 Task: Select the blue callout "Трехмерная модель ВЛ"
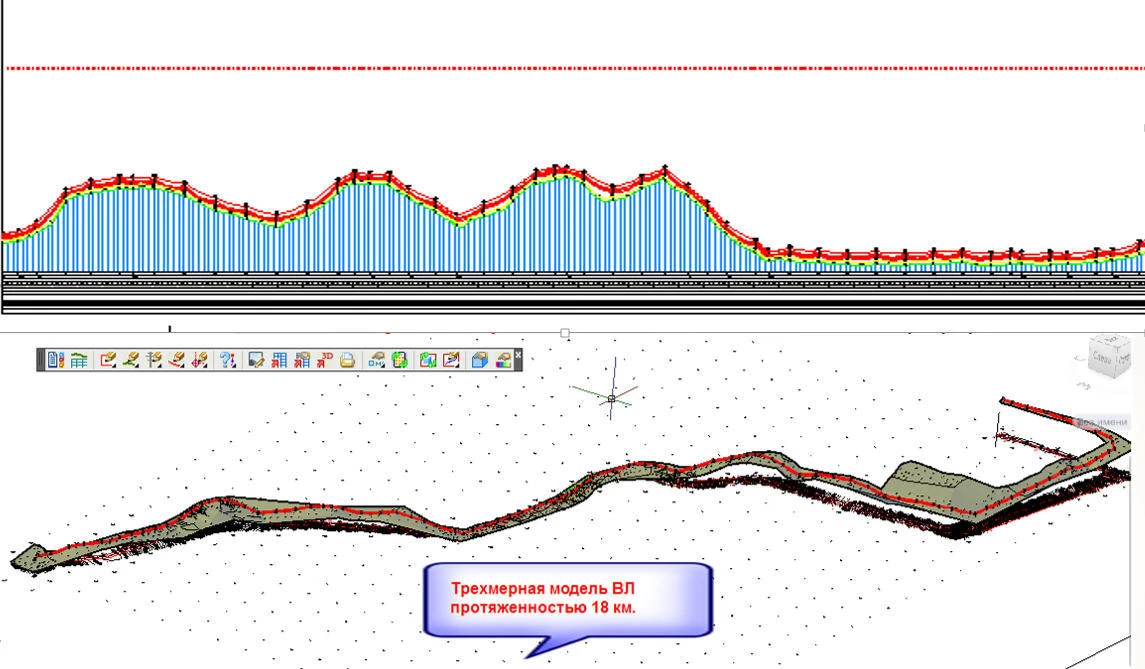568,599
